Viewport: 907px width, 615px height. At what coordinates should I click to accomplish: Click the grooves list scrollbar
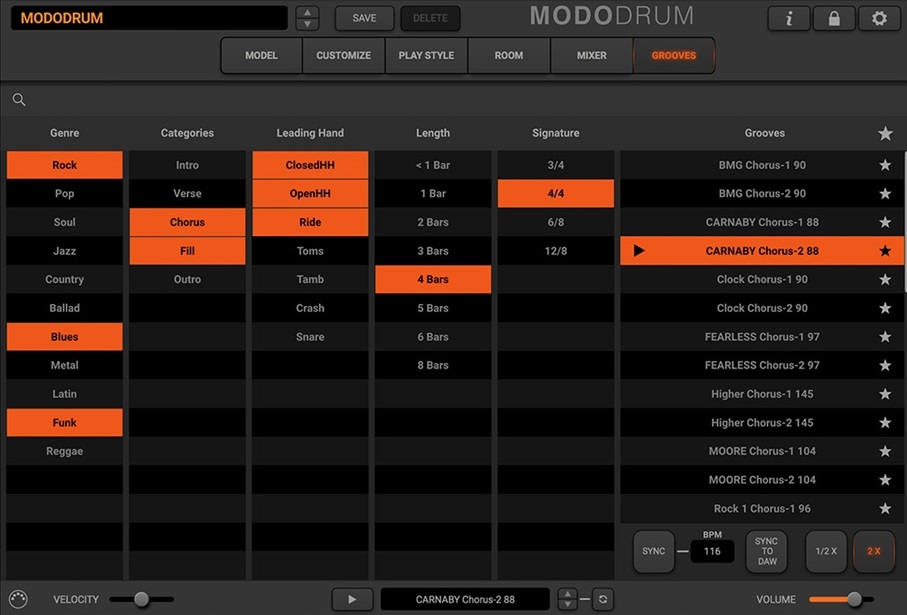point(904,222)
